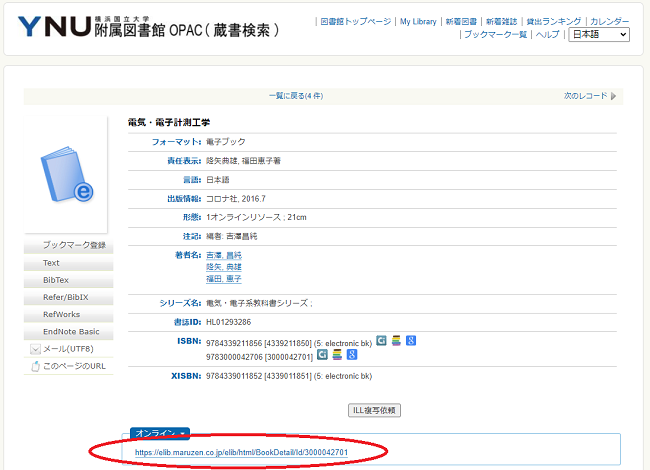
Task: Click the mail envelope icon beside メール(UTF8)
Action: [36, 349]
